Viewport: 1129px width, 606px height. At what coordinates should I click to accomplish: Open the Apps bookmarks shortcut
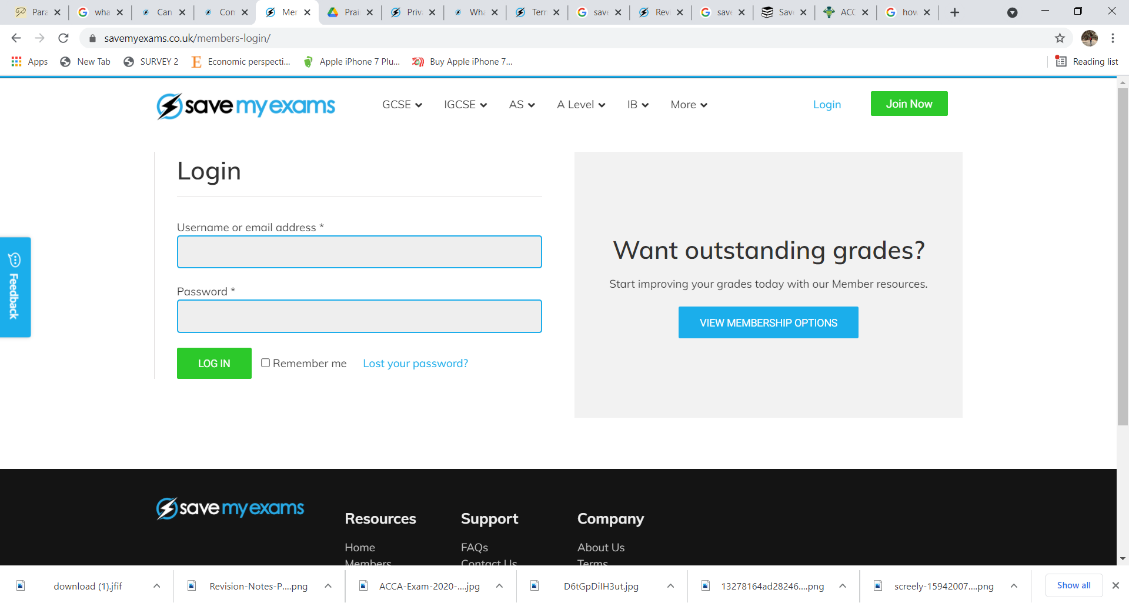[30, 62]
